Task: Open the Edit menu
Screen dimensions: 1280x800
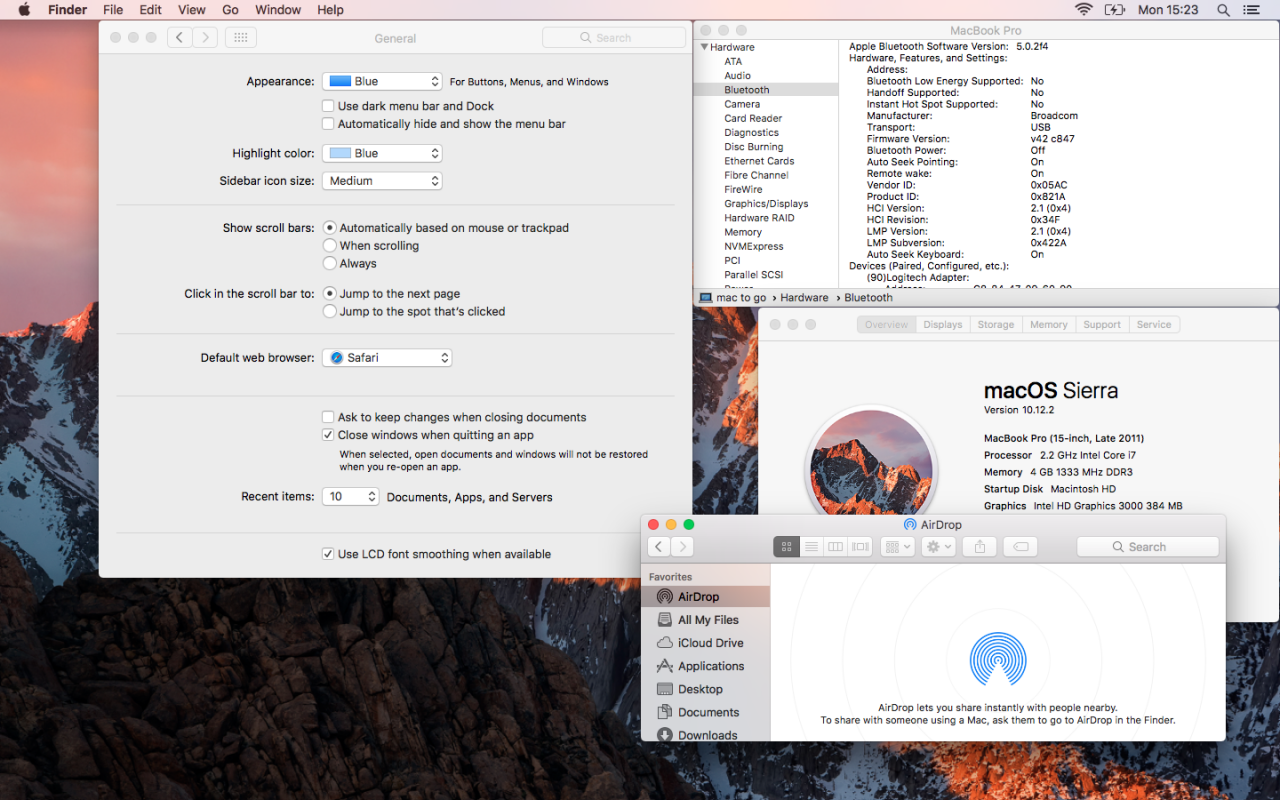Action: (150, 10)
